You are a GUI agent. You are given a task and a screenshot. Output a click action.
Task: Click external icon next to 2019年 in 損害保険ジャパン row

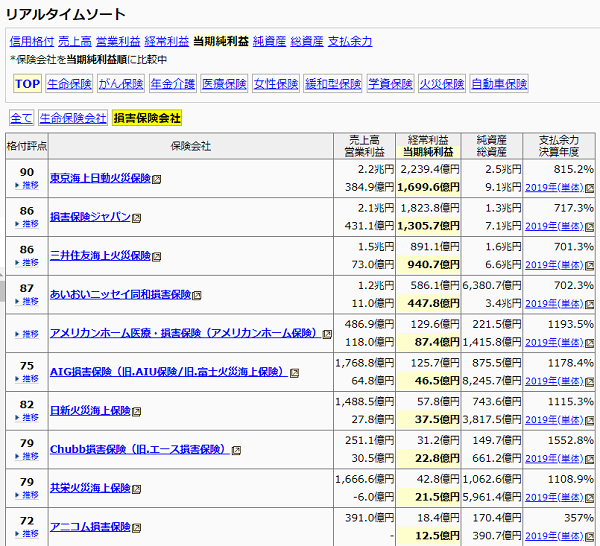590,227
